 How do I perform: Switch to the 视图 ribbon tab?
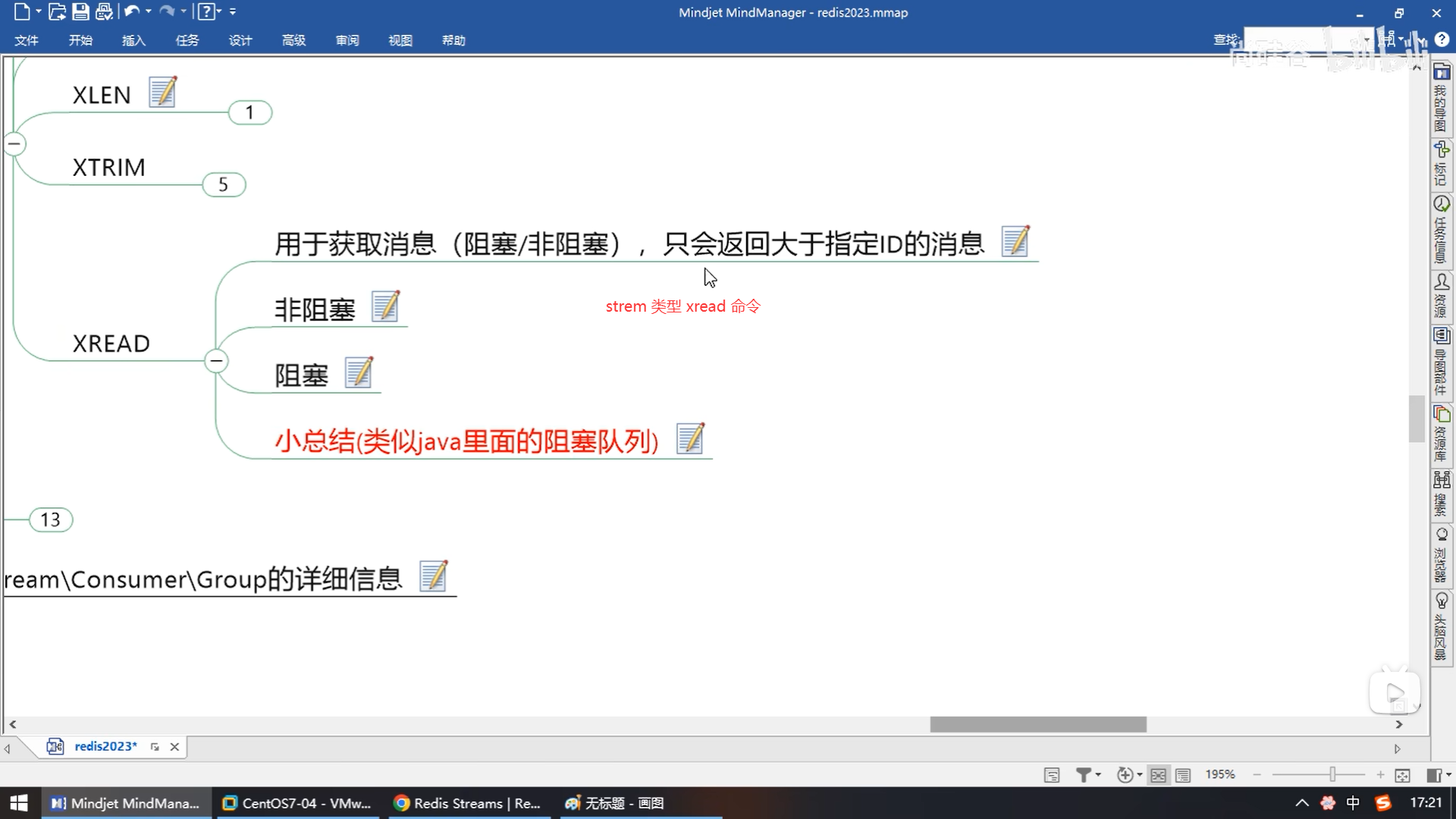(x=400, y=40)
